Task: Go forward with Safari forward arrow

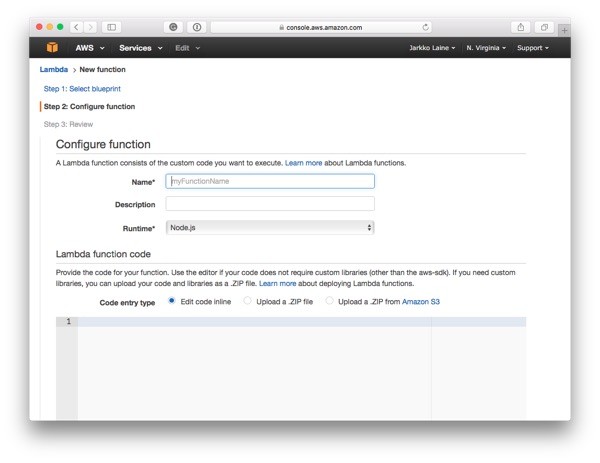Action: (90, 27)
